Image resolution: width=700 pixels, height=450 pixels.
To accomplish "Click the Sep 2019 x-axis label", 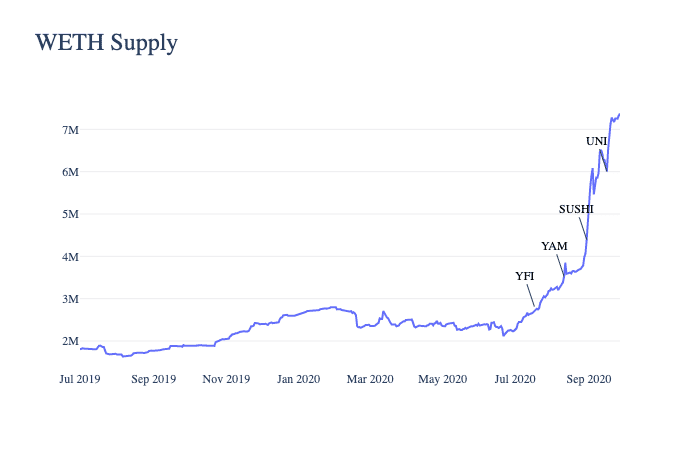I will pos(154,379).
